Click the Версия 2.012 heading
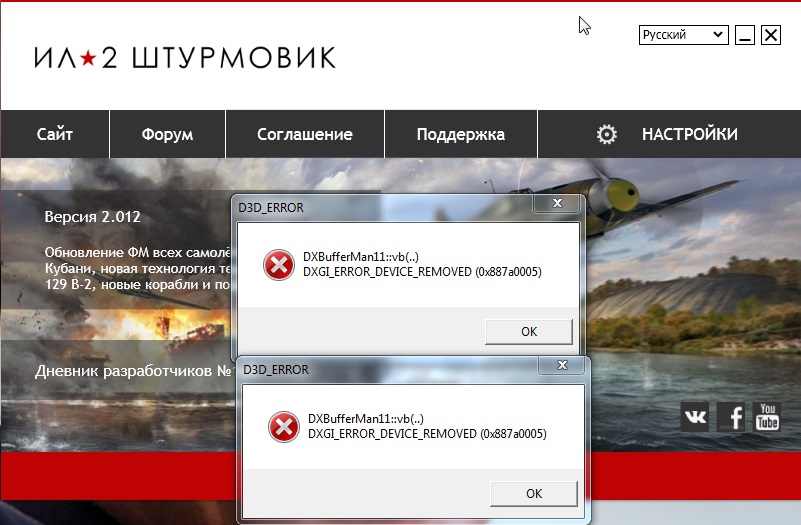 (x=92, y=217)
